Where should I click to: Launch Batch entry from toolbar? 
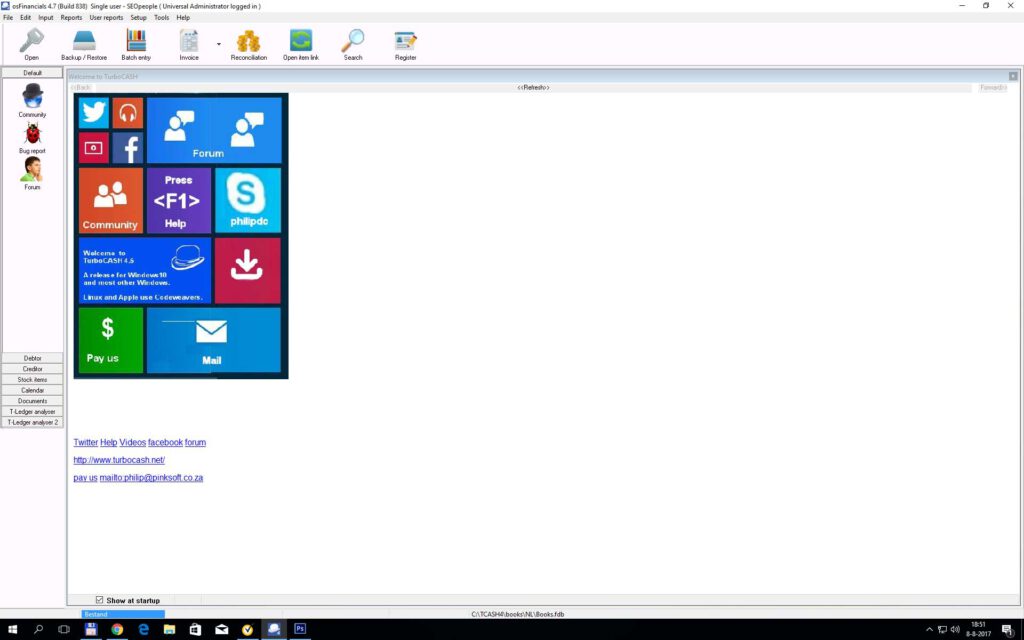tap(136, 44)
